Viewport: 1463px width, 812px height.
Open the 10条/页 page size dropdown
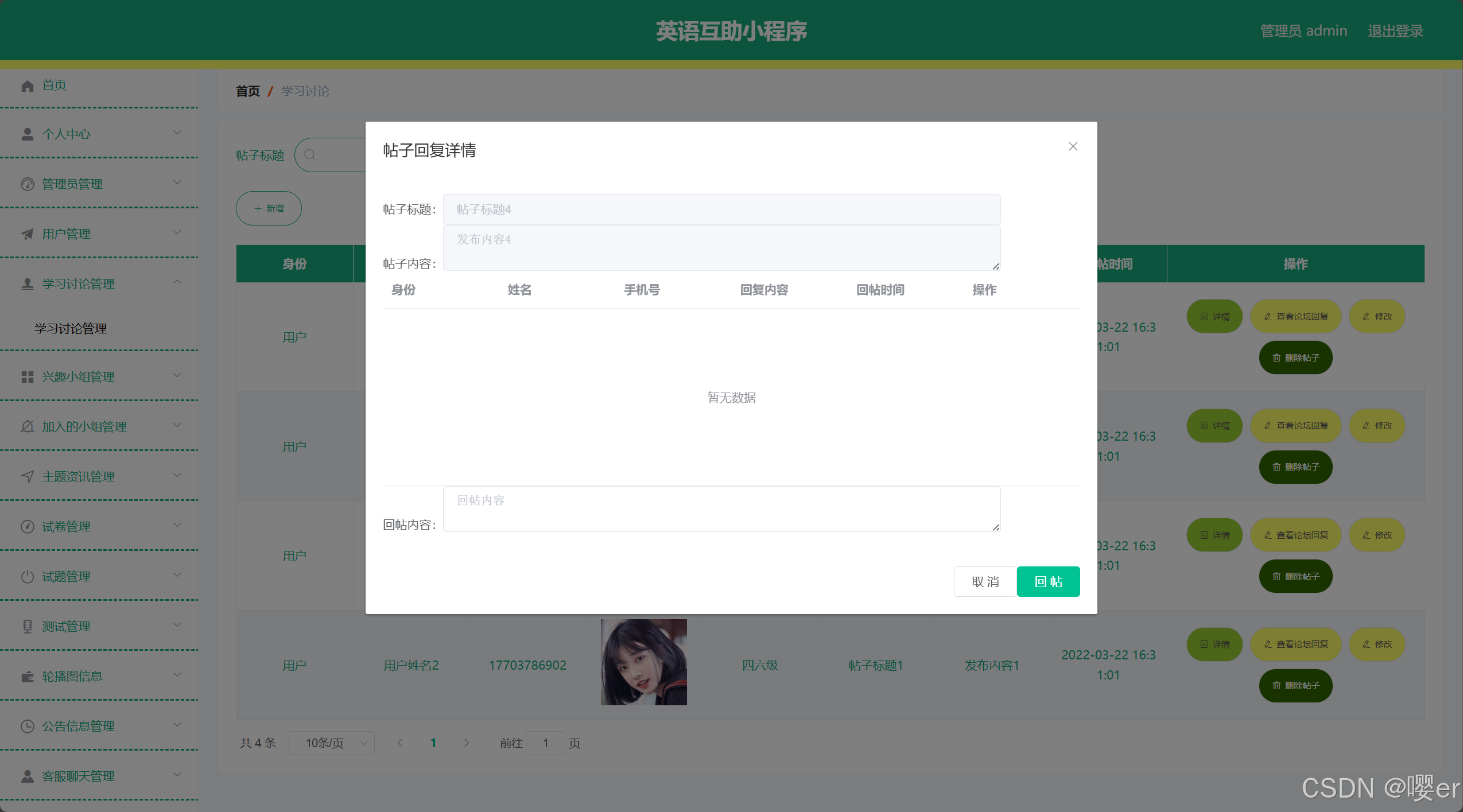332,743
